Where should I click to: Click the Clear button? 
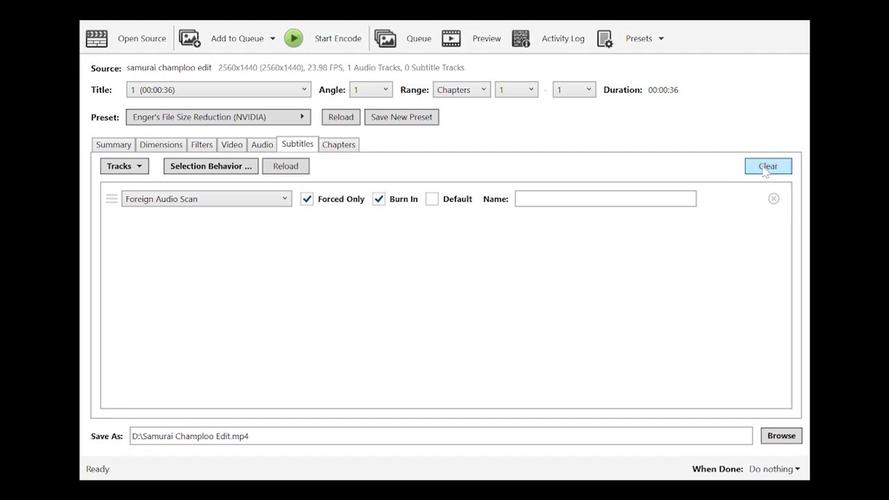click(x=768, y=166)
